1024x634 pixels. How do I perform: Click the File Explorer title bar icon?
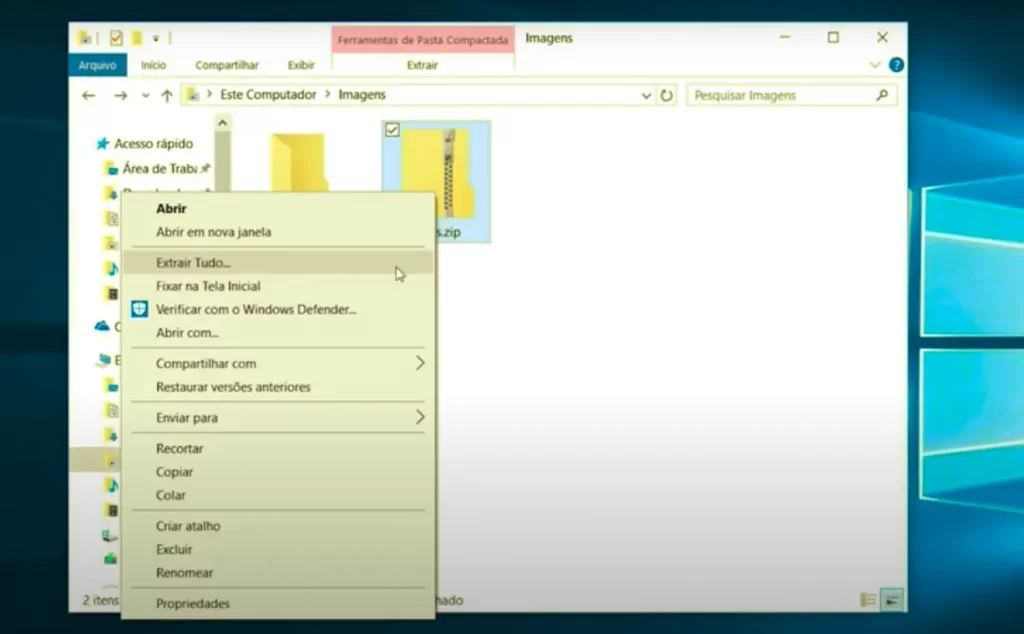[x=85, y=38]
